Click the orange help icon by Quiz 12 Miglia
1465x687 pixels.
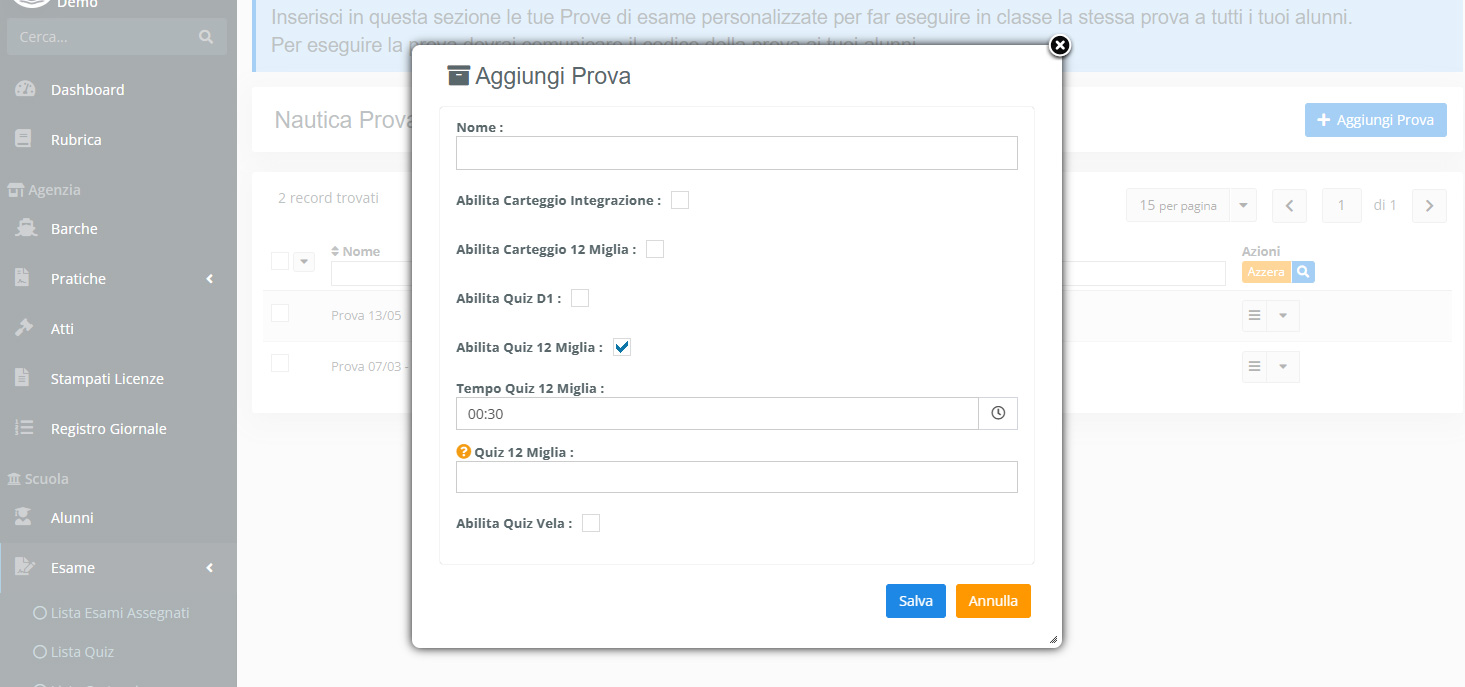coord(463,452)
